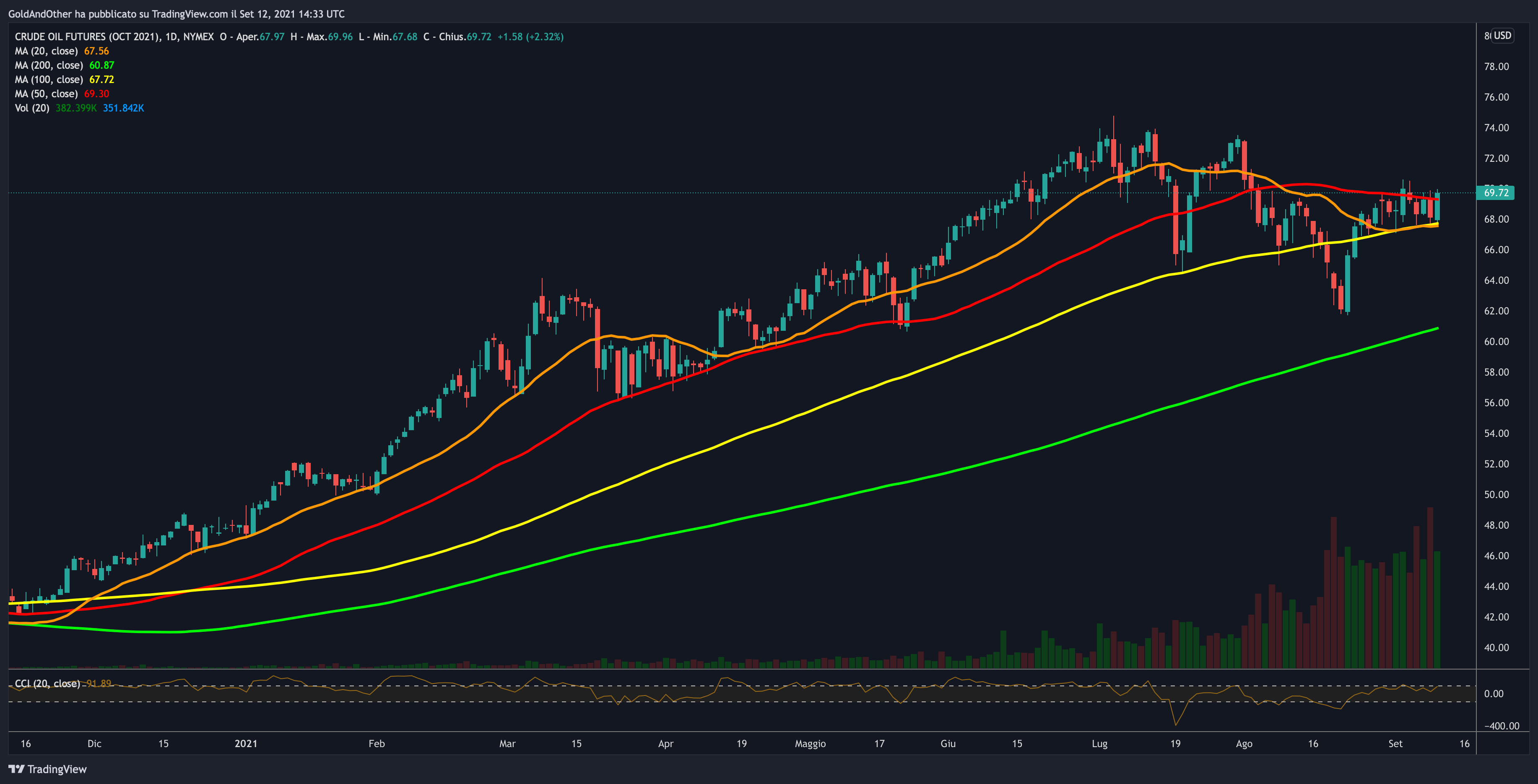Click the 54.00 price axis label
Image resolution: width=1538 pixels, height=784 pixels.
pos(1496,434)
